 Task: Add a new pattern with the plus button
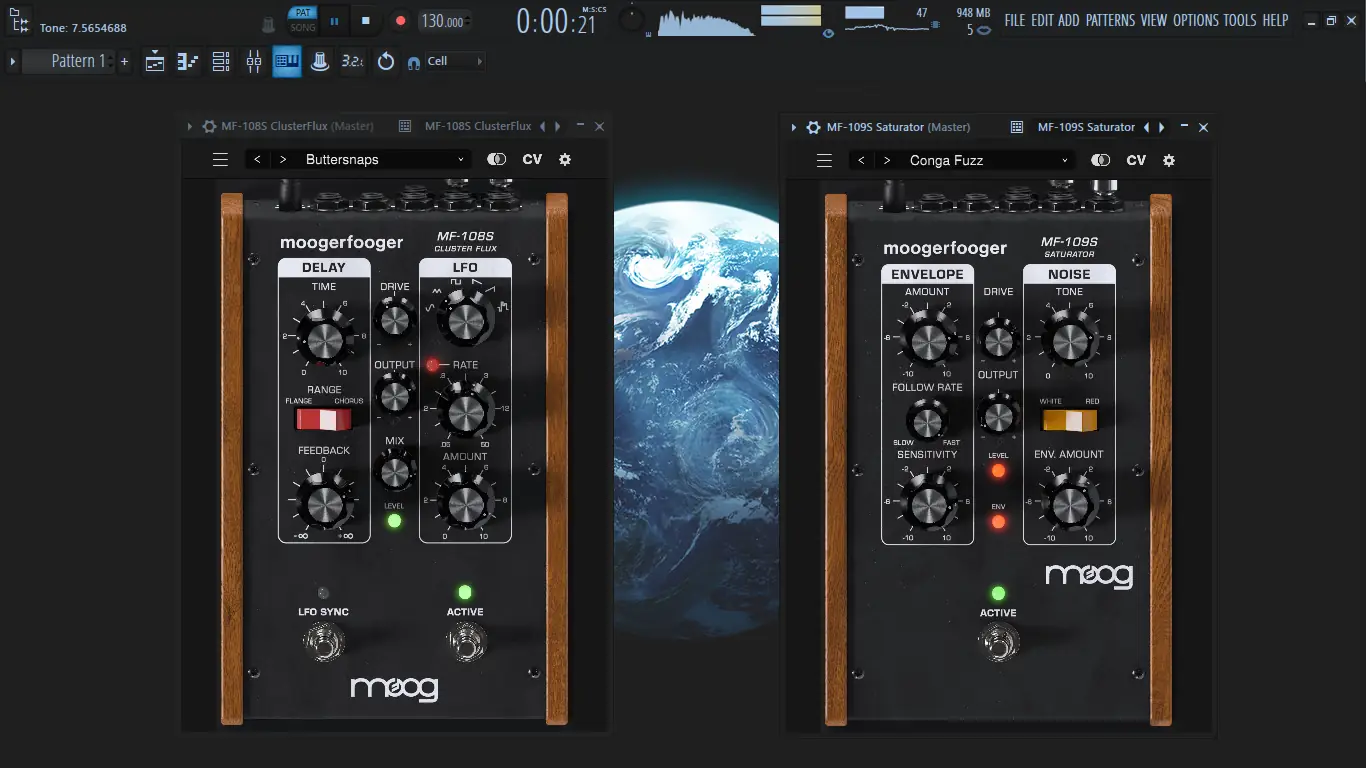pos(124,61)
